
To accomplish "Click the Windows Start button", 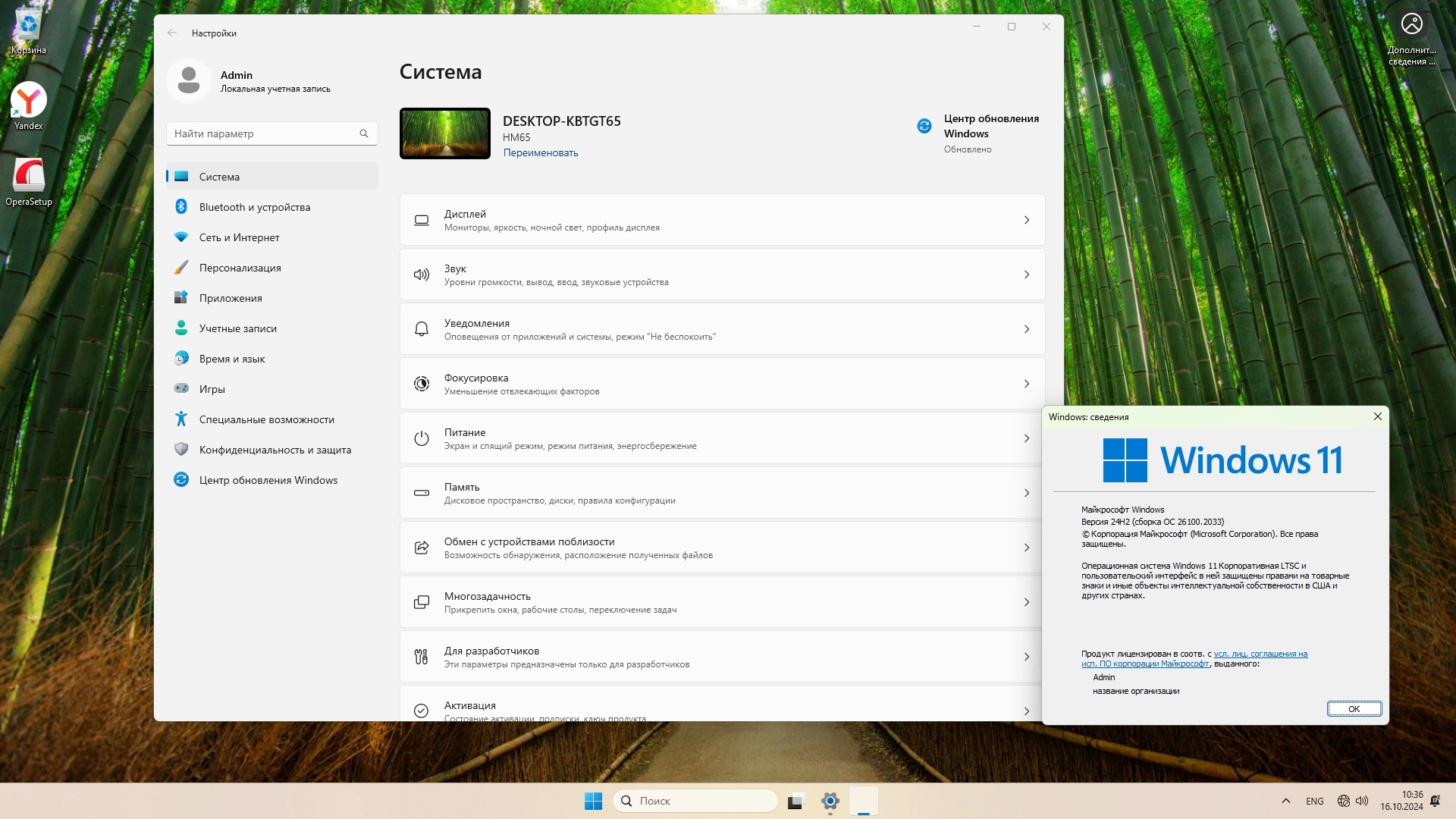I will (x=593, y=801).
